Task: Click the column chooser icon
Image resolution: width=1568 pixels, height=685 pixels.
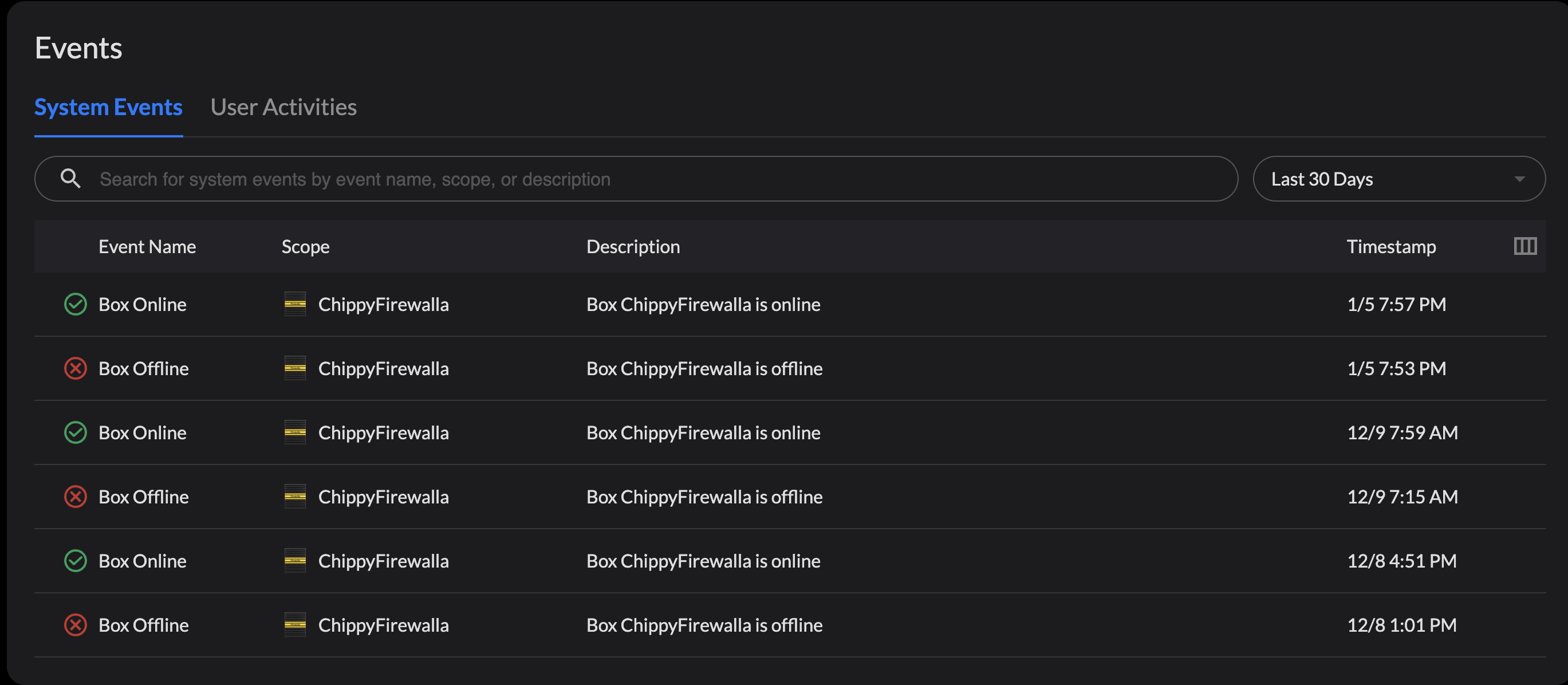Action: point(1525,246)
